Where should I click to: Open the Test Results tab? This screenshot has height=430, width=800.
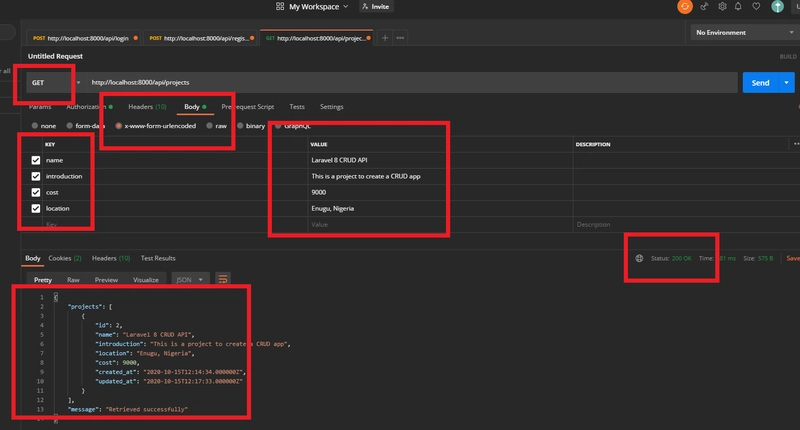(x=158, y=258)
